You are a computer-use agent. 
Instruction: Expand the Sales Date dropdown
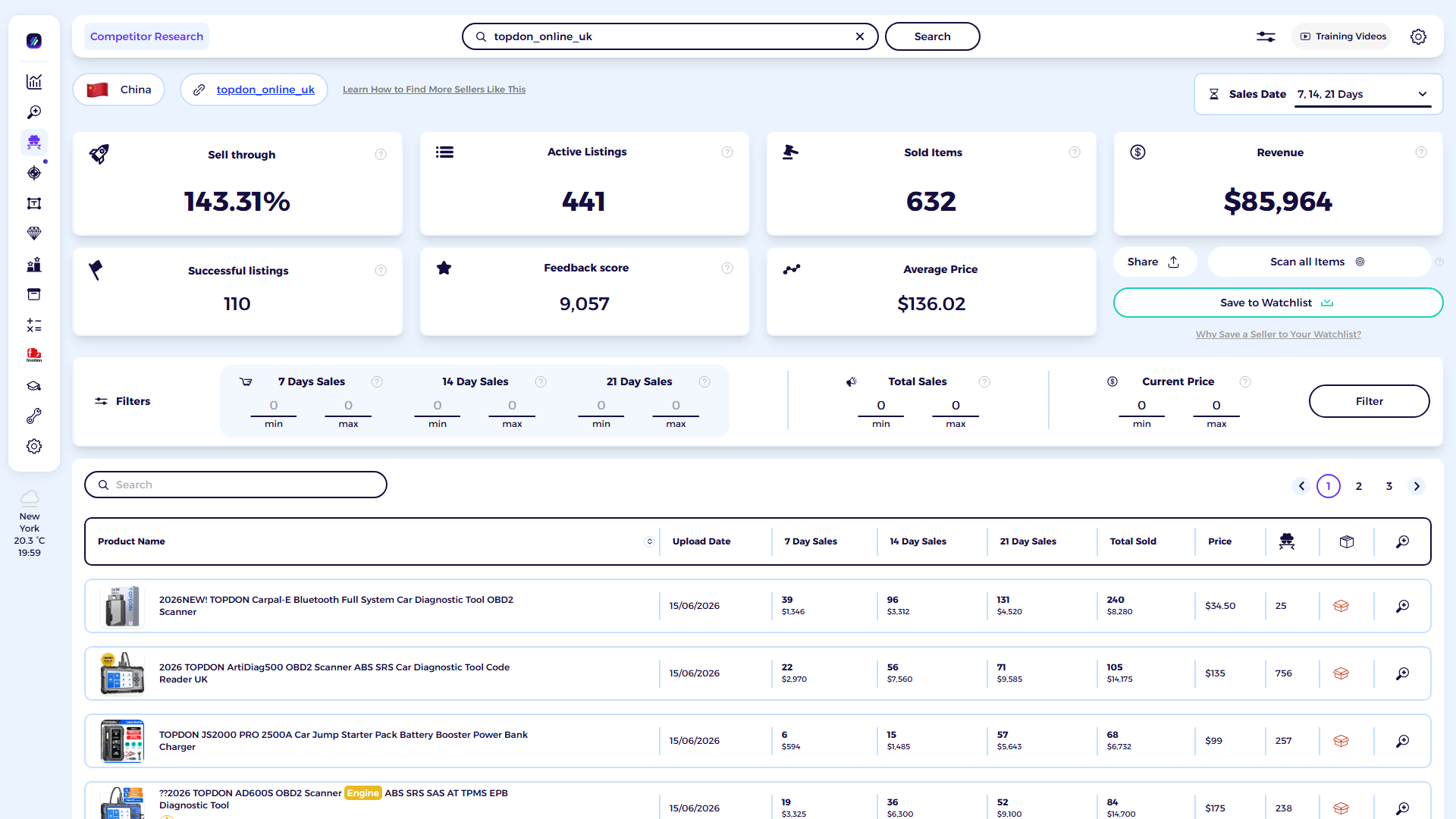pos(1363,94)
